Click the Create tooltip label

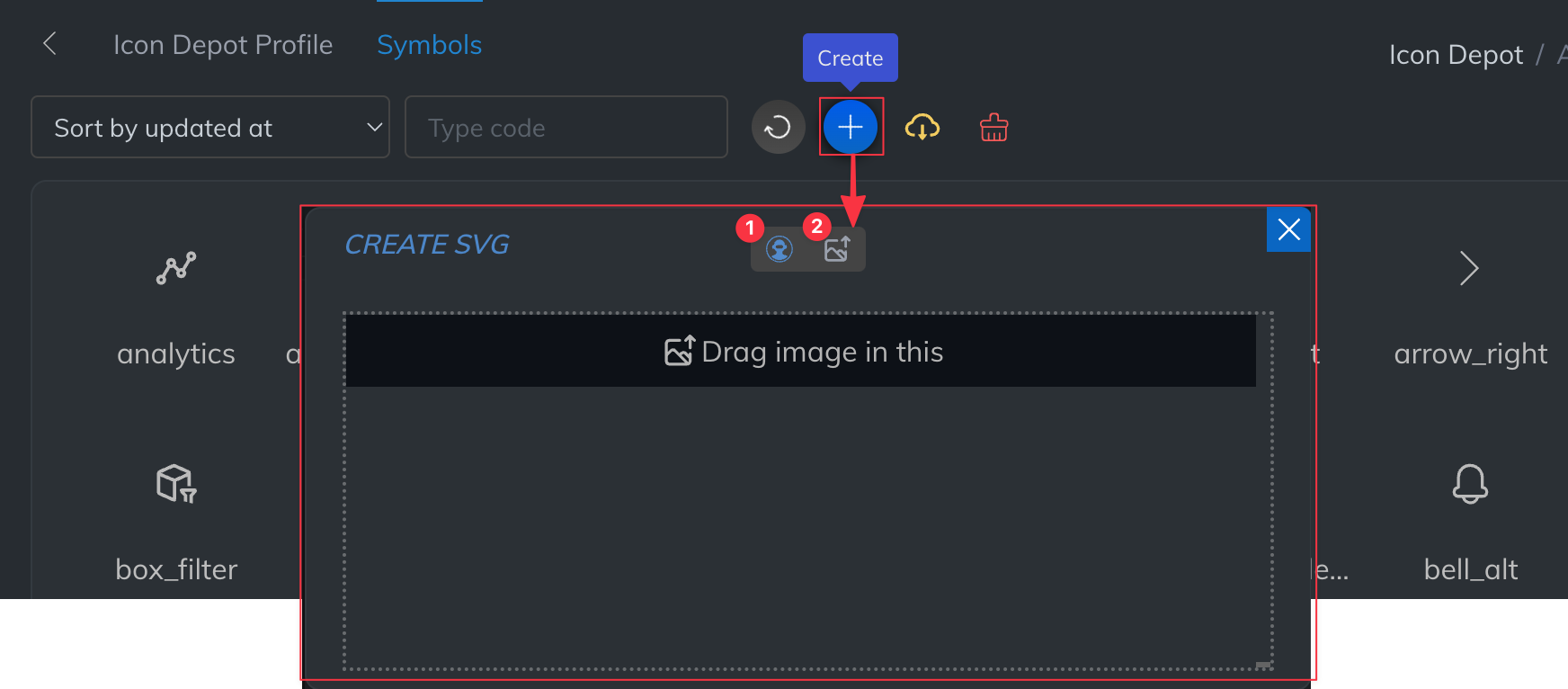point(851,58)
